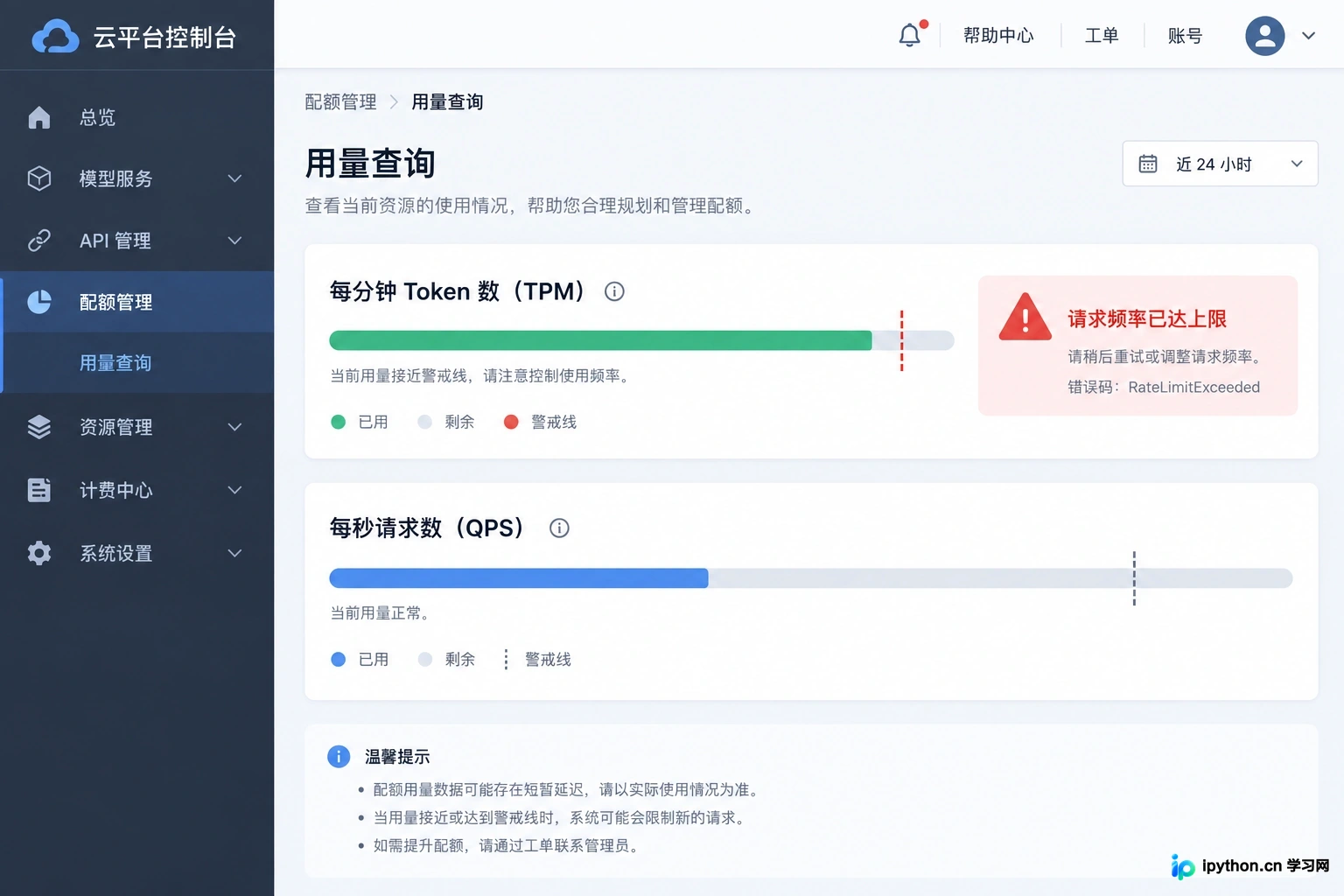Click the QPS info icon
The height and width of the screenshot is (896, 1344).
559,528
